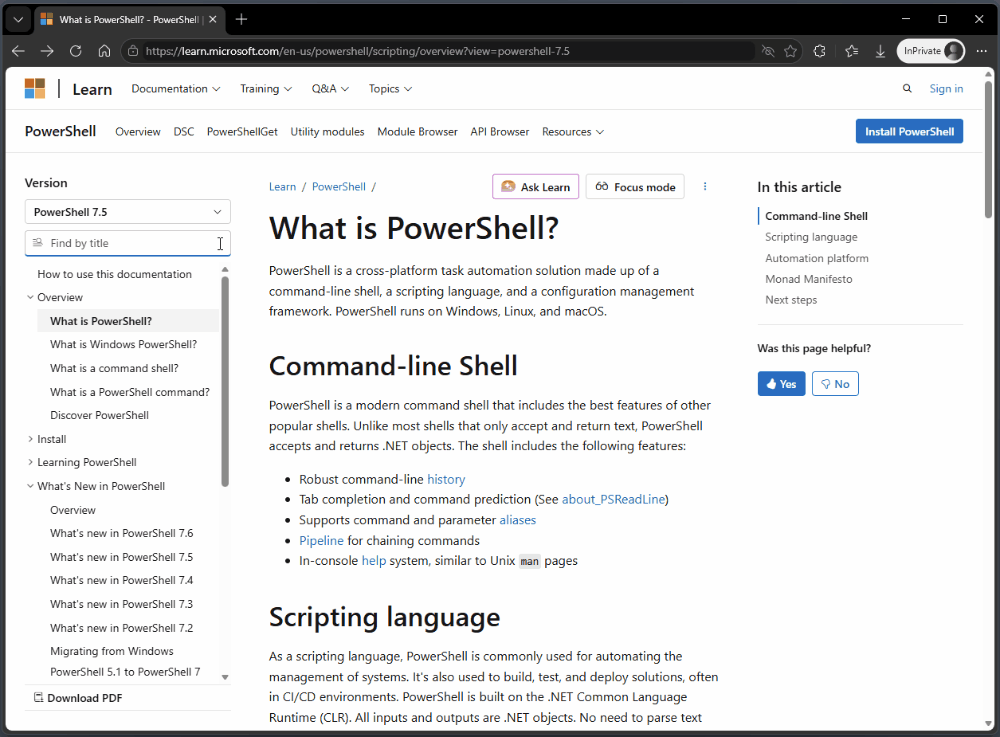Close the What is PowerShell tab
The image size is (1000, 737).
click(x=212, y=19)
